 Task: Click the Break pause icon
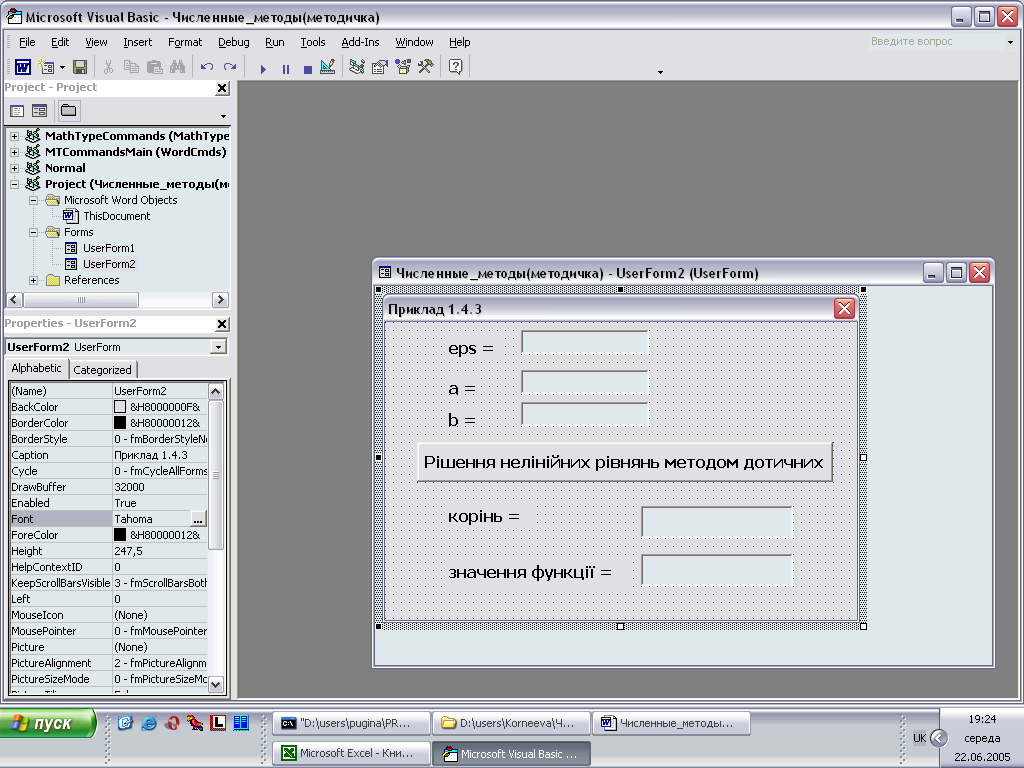285,69
